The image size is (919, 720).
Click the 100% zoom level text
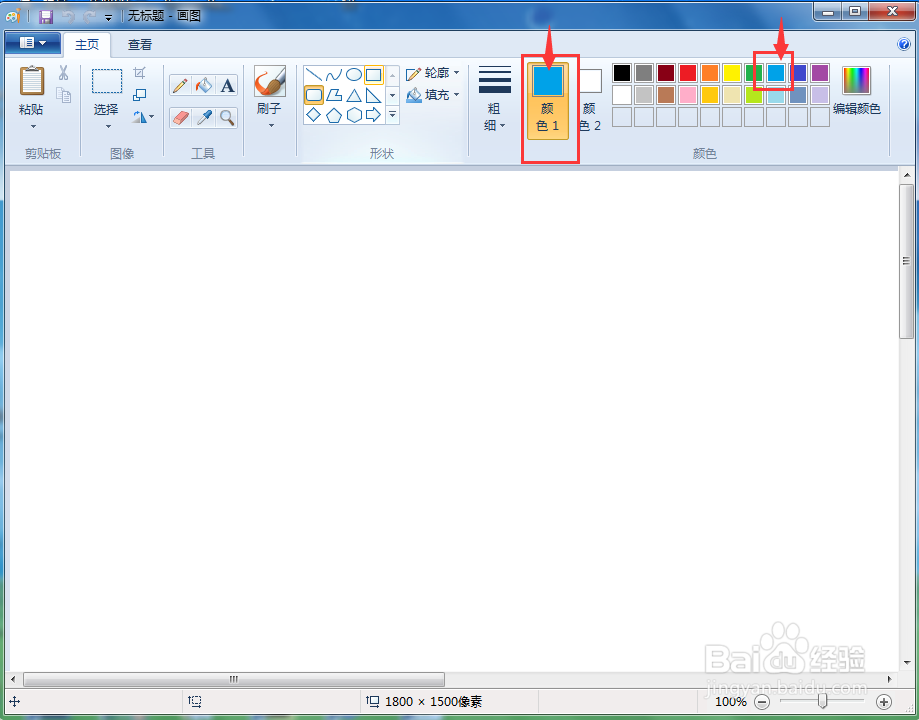tap(731, 702)
